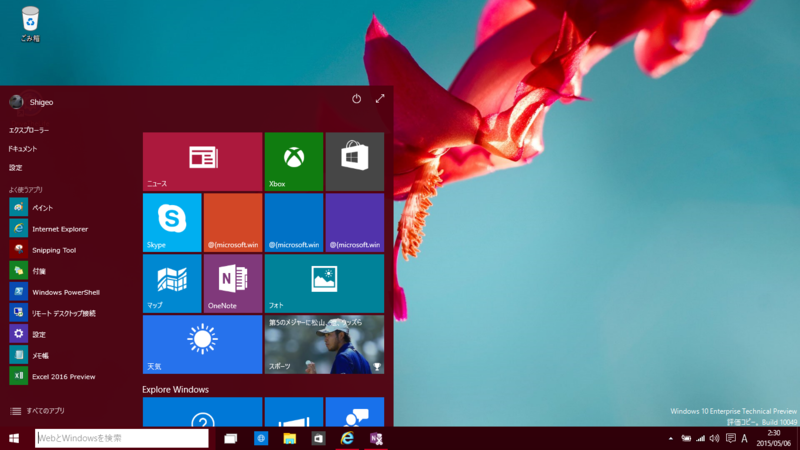
Task: Expand Start menu to full screen
Action: [x=380, y=98]
